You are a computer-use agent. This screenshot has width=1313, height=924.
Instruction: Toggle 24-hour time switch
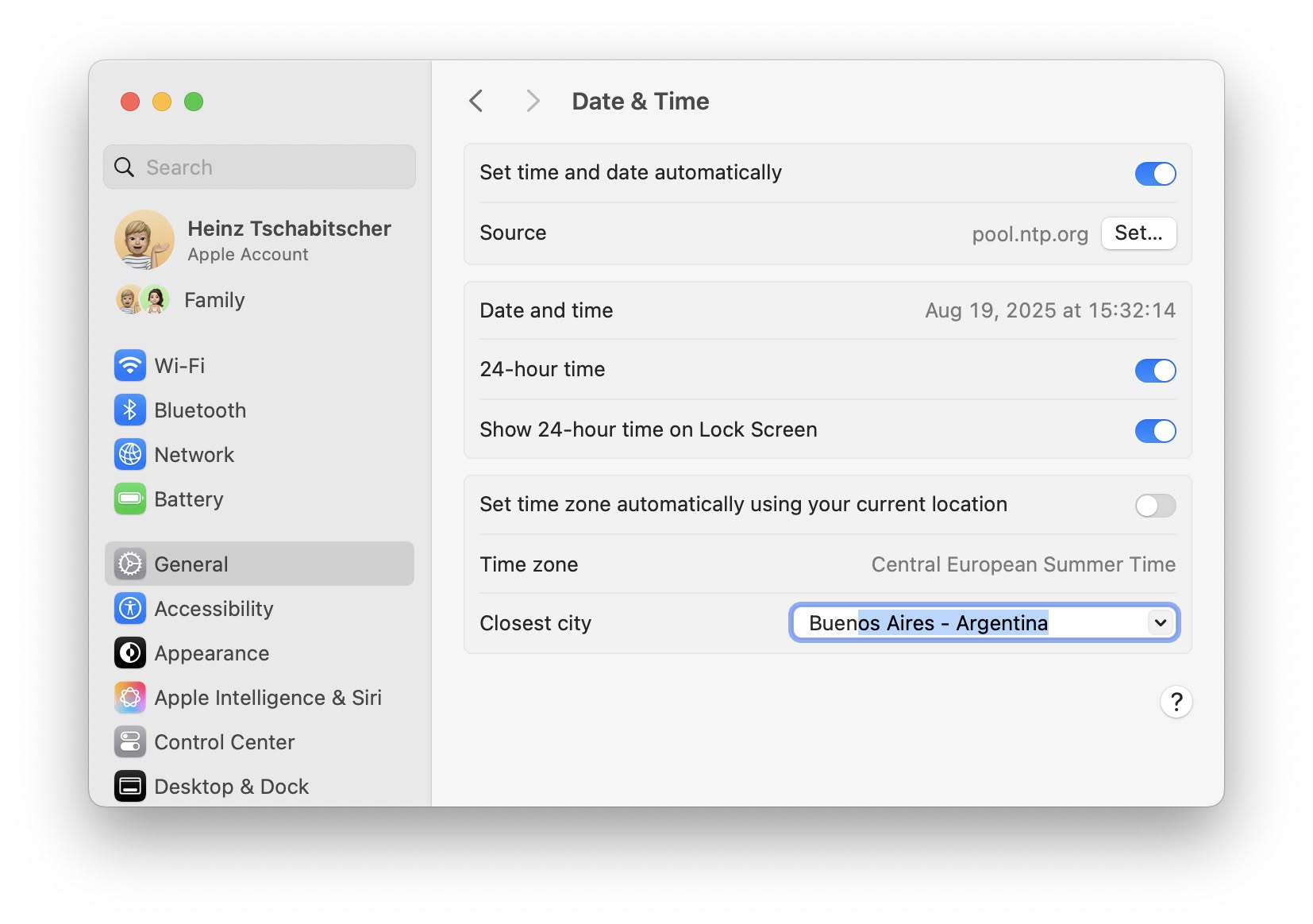[1155, 371]
